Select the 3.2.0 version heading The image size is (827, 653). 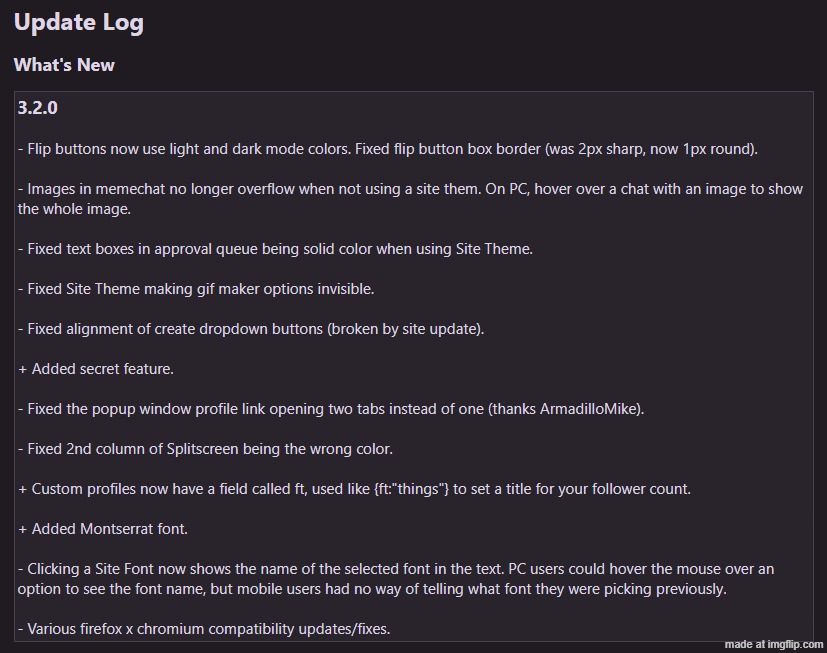[x=38, y=108]
